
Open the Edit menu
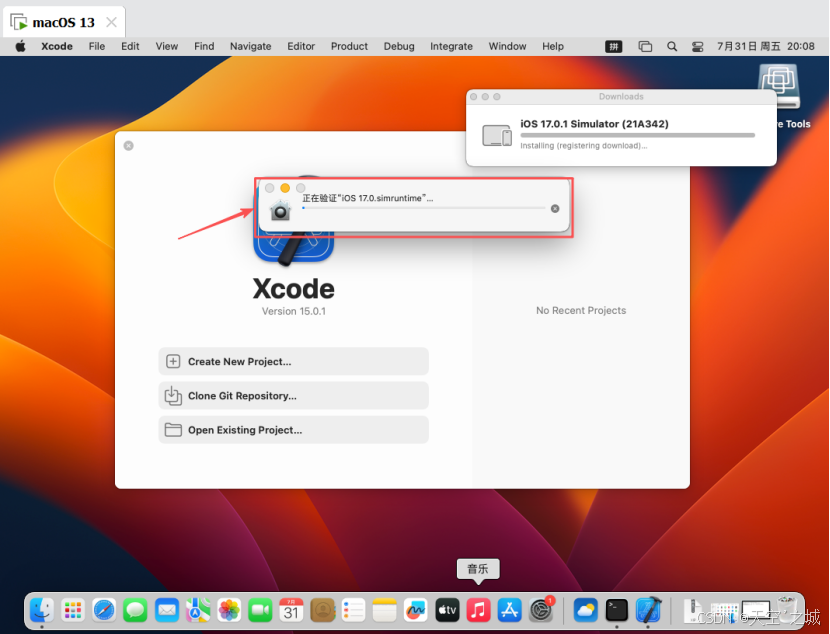pos(130,46)
